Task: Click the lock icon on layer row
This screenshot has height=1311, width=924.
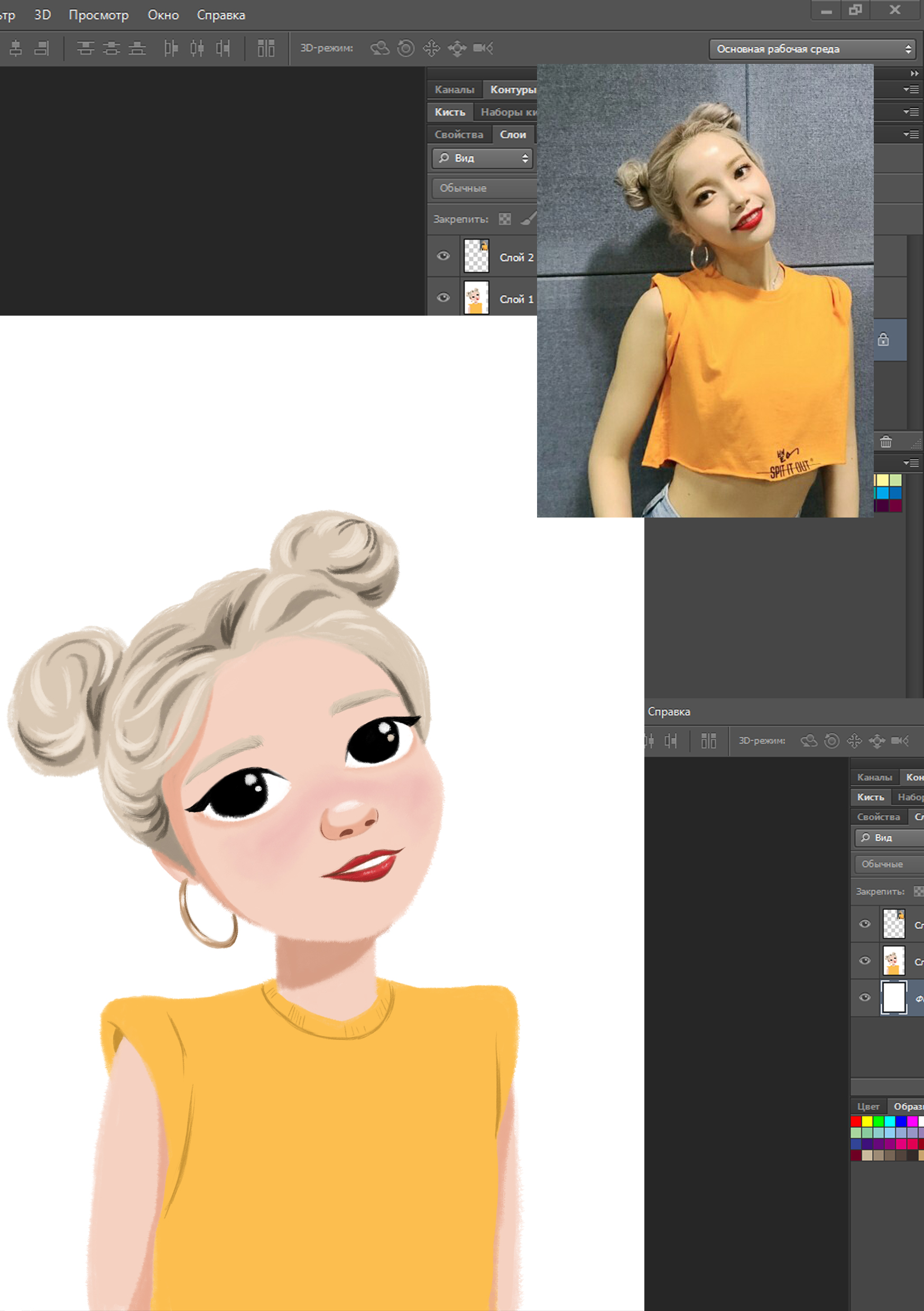Action: pyautogui.click(x=883, y=340)
